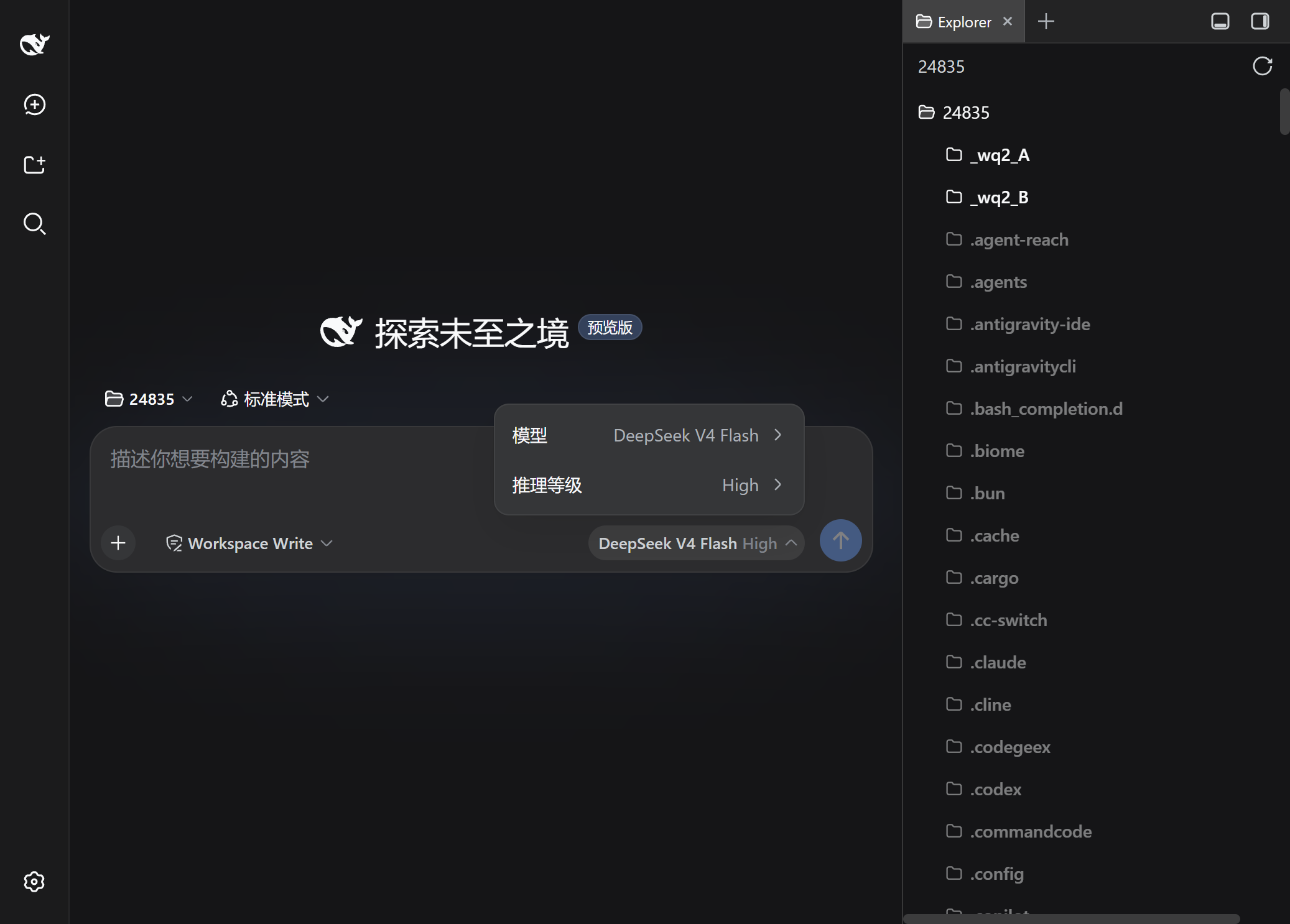Open the 推理等级 High submenu

pyautogui.click(x=648, y=485)
